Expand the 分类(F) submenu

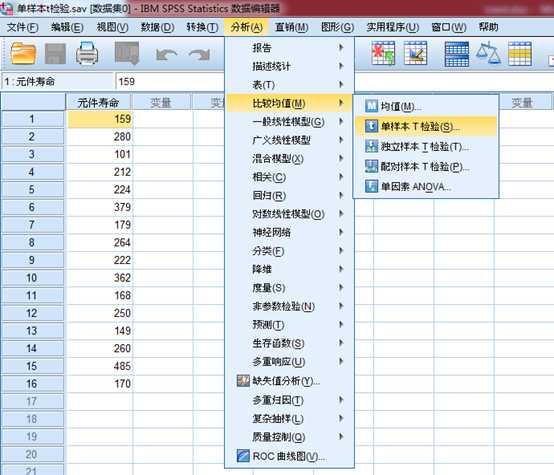point(289,251)
